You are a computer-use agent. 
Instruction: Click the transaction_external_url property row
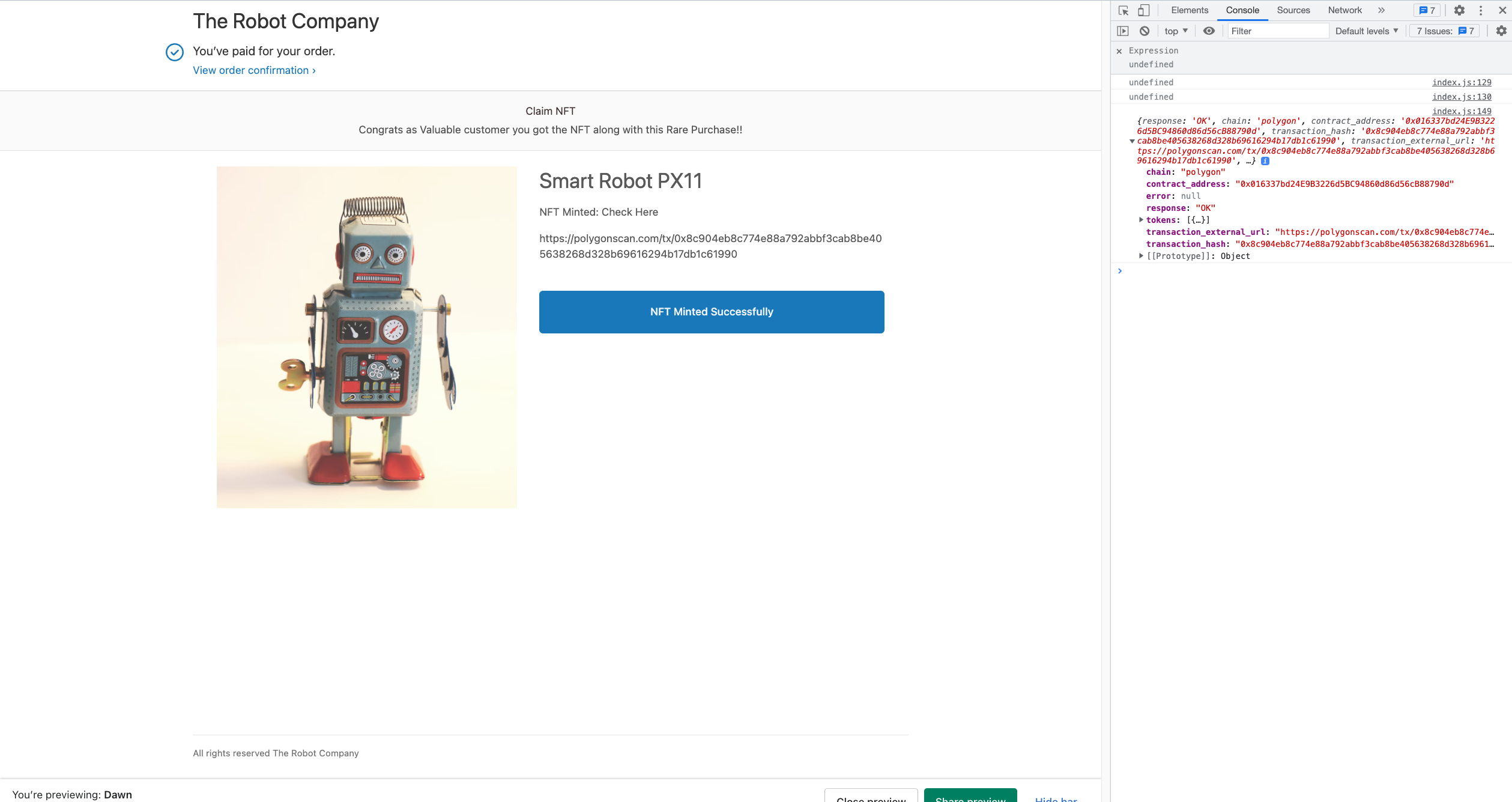pyautogui.click(x=1320, y=232)
